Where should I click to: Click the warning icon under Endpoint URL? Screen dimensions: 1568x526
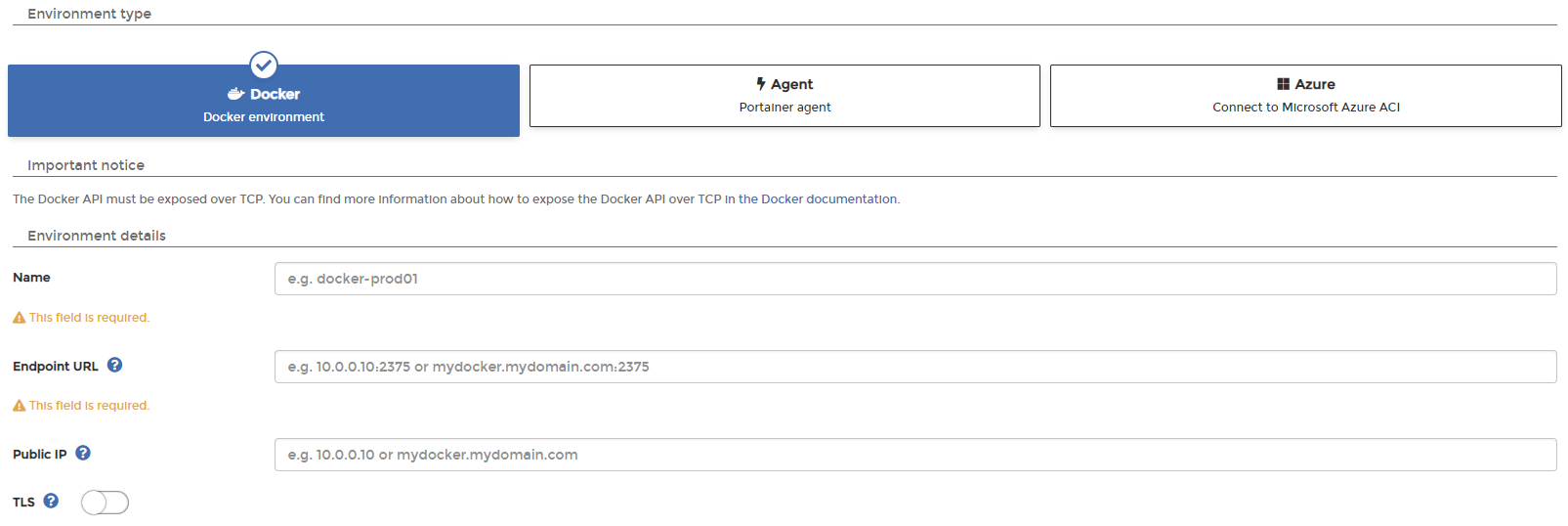(x=19, y=406)
